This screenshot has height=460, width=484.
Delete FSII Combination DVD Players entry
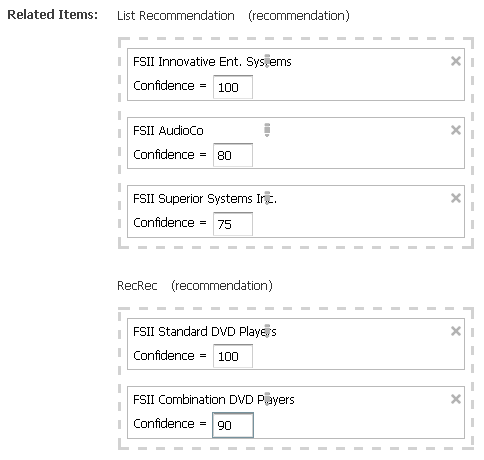455,399
